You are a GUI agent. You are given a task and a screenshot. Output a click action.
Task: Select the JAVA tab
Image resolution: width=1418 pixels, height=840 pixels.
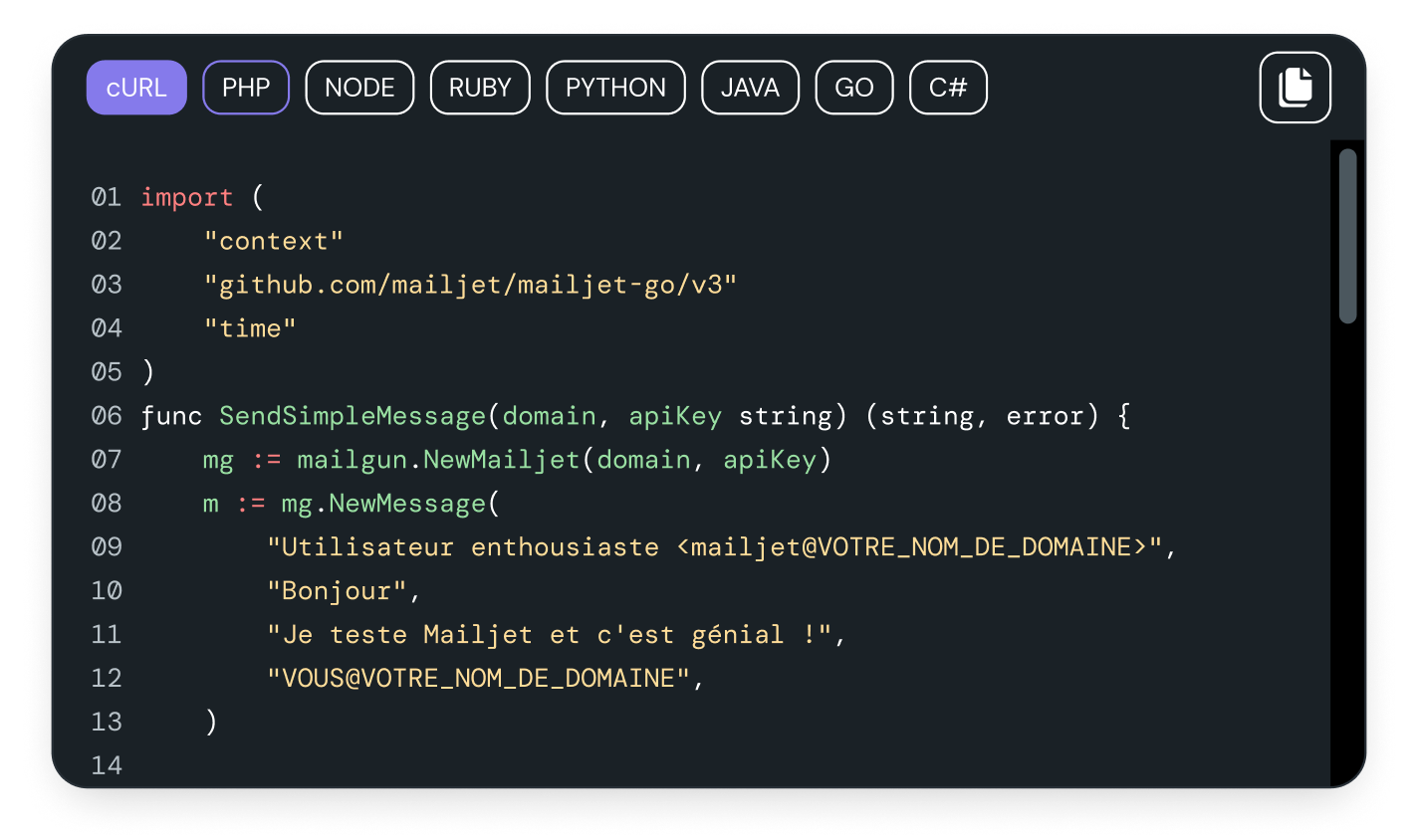750,88
